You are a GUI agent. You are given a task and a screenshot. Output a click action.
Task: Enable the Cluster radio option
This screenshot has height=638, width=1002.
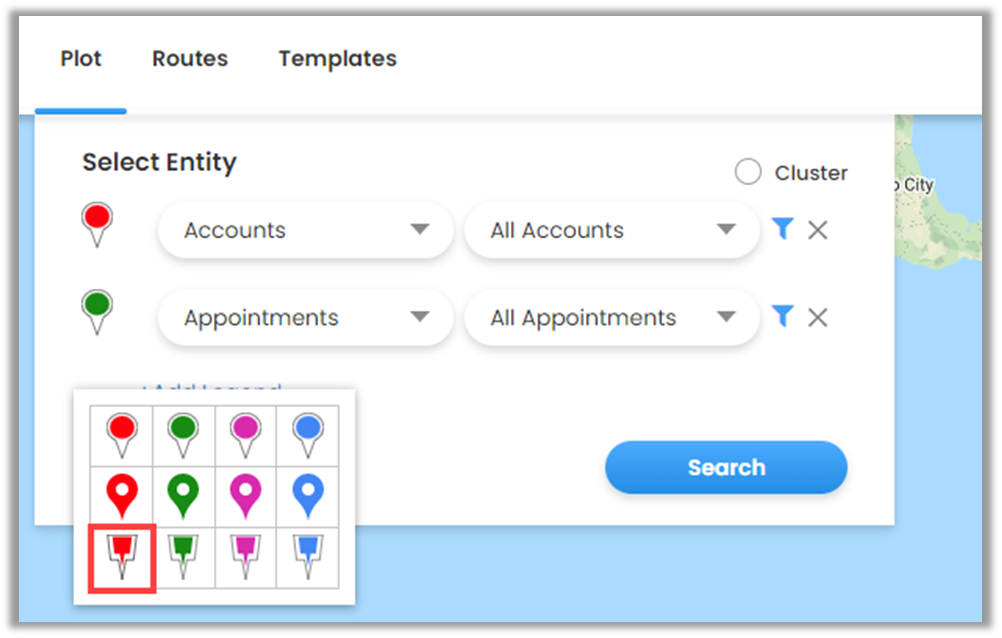[748, 173]
